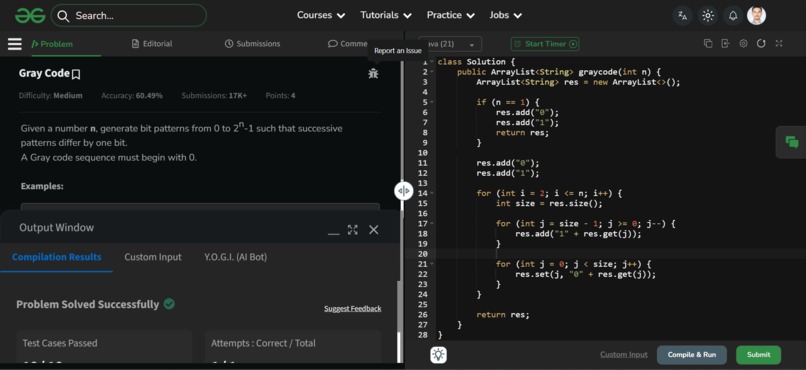Expand the Courses dropdown menu
This screenshot has height=370, width=806.
[321, 15]
